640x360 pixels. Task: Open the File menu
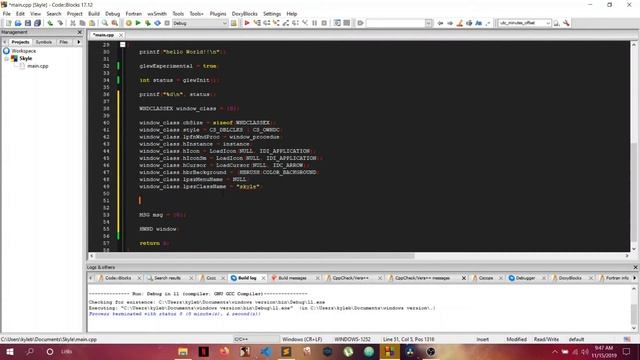[x=7, y=13]
